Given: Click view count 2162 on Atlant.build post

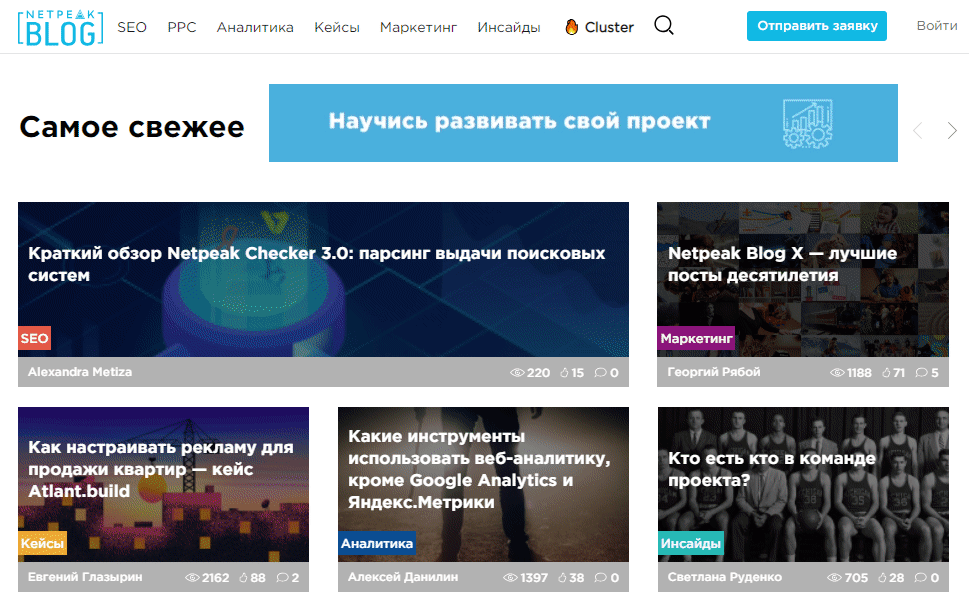Looking at the screenshot, I should point(215,577).
